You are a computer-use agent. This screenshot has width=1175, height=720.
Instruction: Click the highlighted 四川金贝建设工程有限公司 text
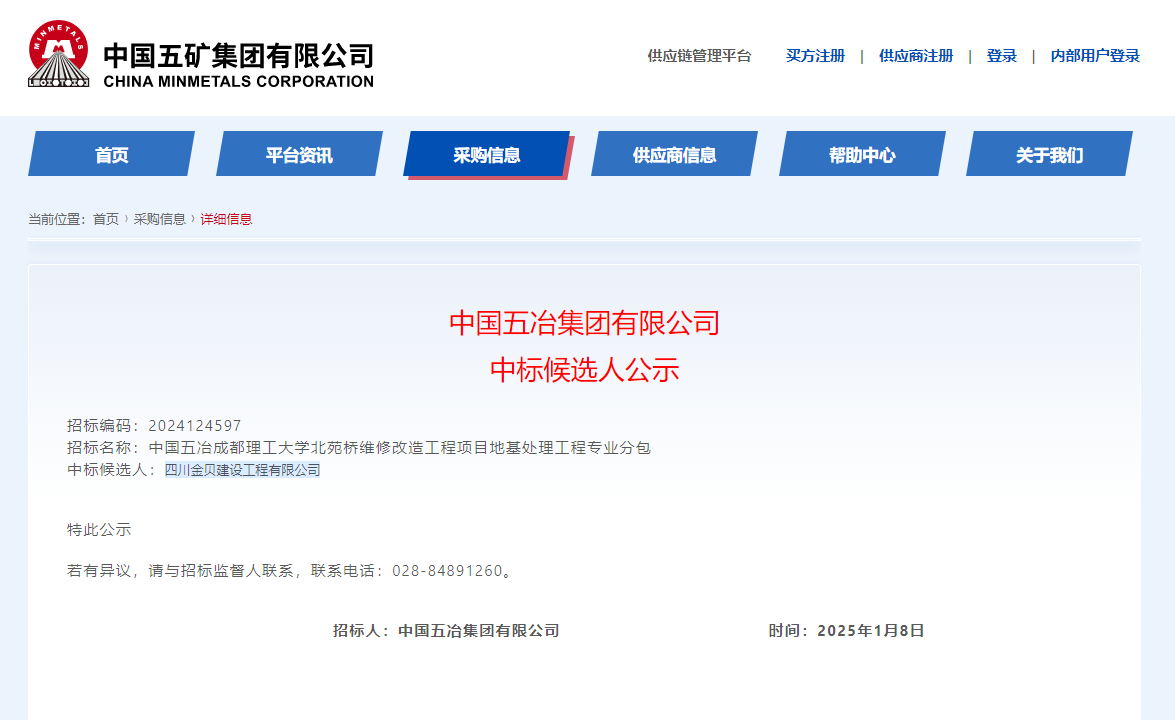click(x=242, y=471)
